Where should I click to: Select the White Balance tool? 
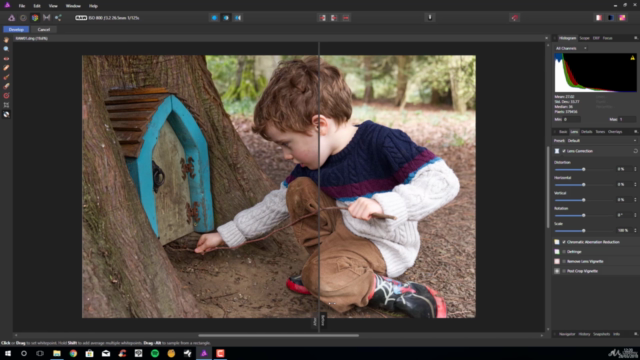click(6, 115)
